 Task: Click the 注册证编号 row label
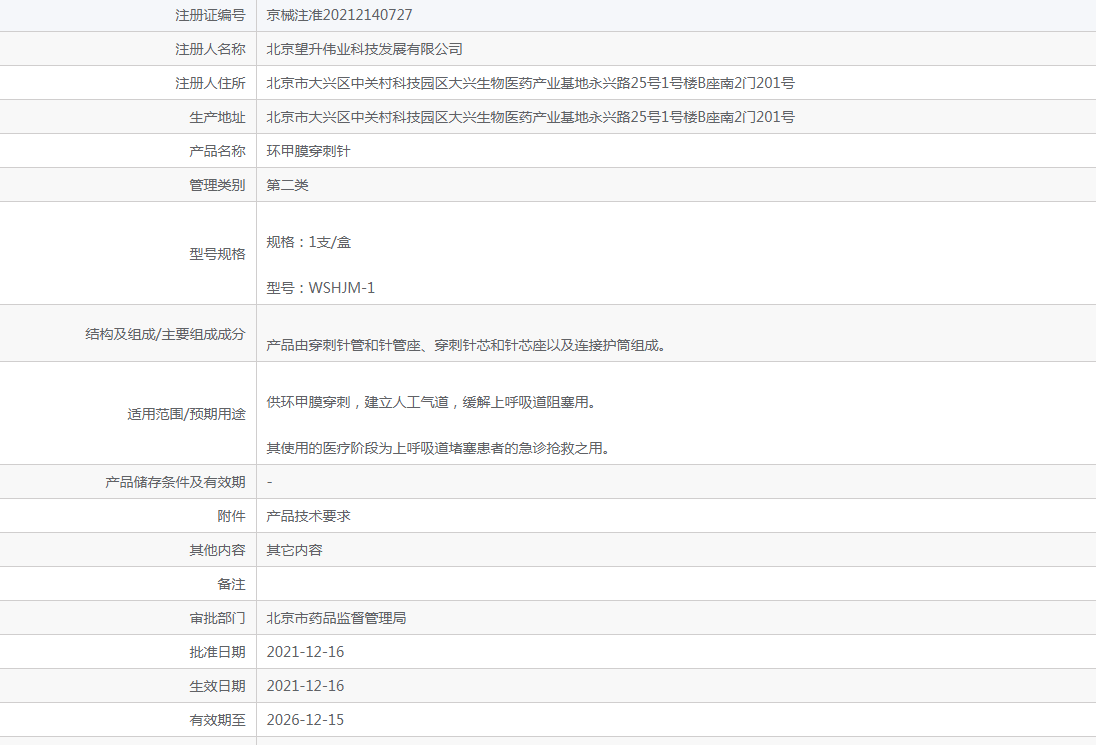(210, 15)
